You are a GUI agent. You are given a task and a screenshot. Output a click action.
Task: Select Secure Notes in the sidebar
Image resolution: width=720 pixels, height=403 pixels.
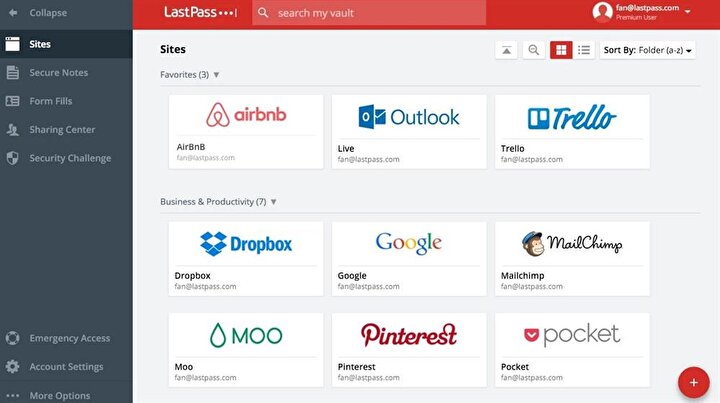(x=66, y=73)
